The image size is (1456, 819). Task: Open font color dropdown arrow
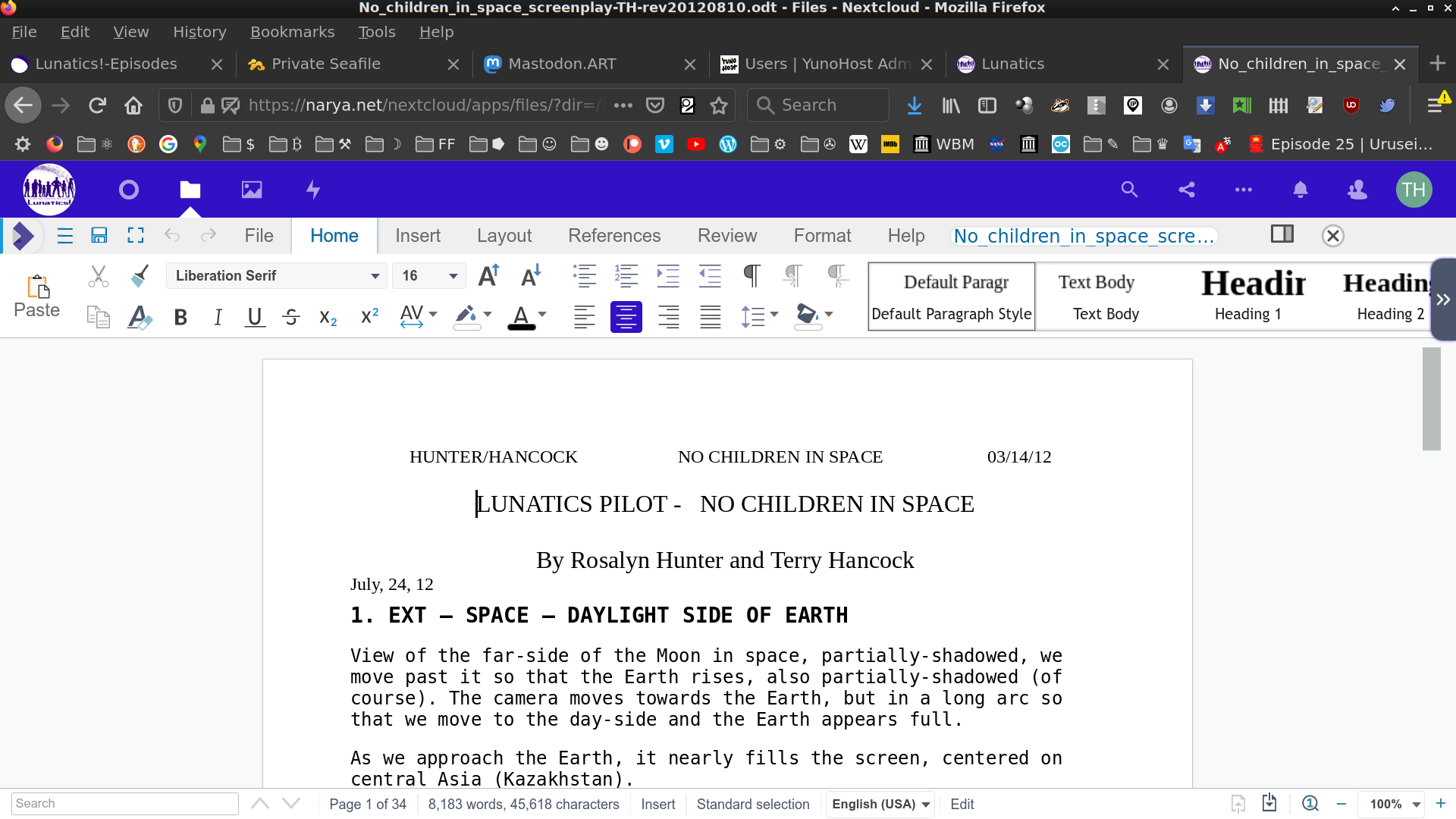pyautogui.click(x=542, y=314)
